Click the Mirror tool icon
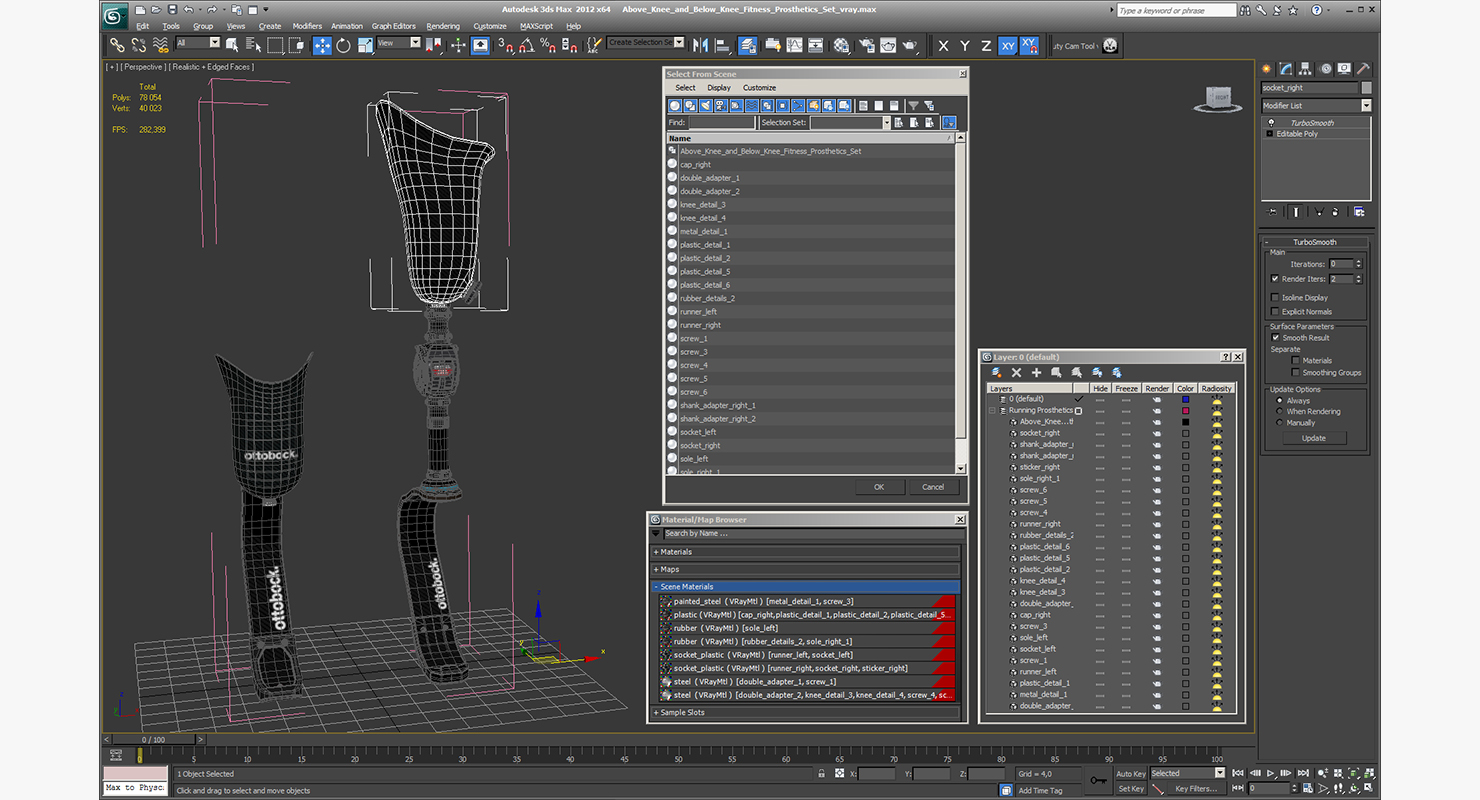Screen dimensions: 1480x800 click(700, 45)
